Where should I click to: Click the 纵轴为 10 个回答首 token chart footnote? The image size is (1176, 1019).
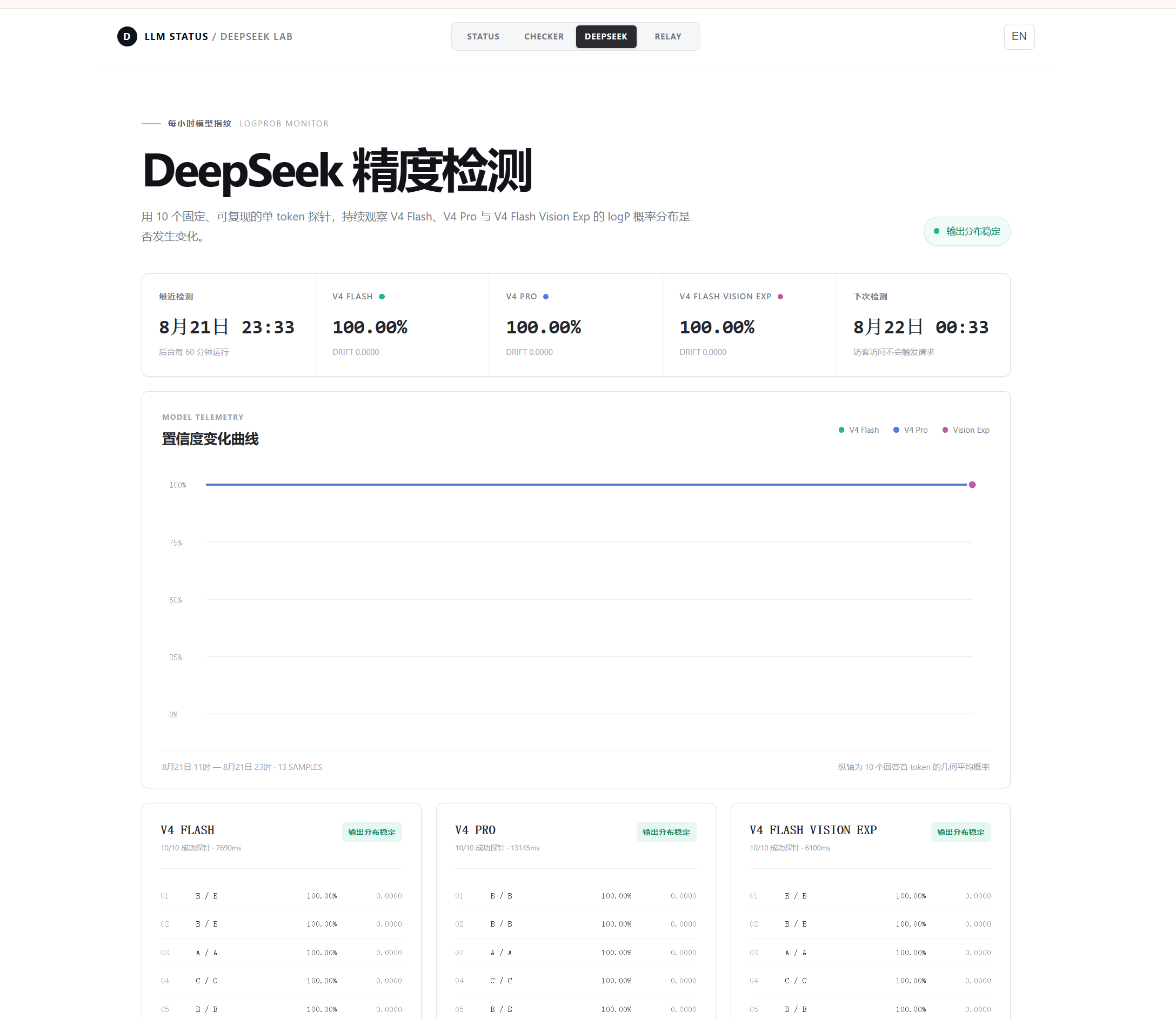pyautogui.click(x=914, y=767)
